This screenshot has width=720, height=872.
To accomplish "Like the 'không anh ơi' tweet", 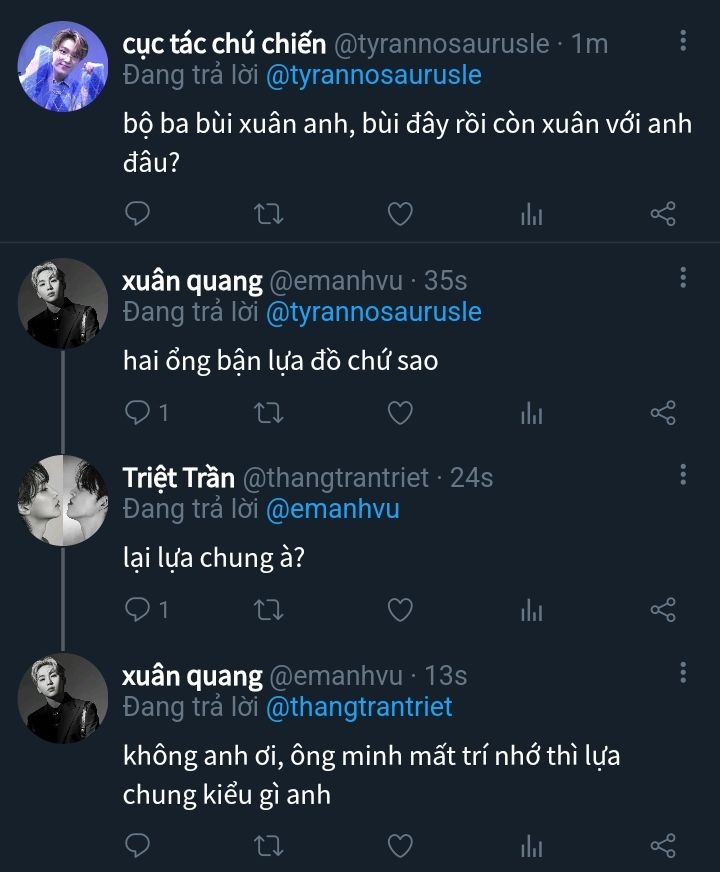I will (x=400, y=847).
